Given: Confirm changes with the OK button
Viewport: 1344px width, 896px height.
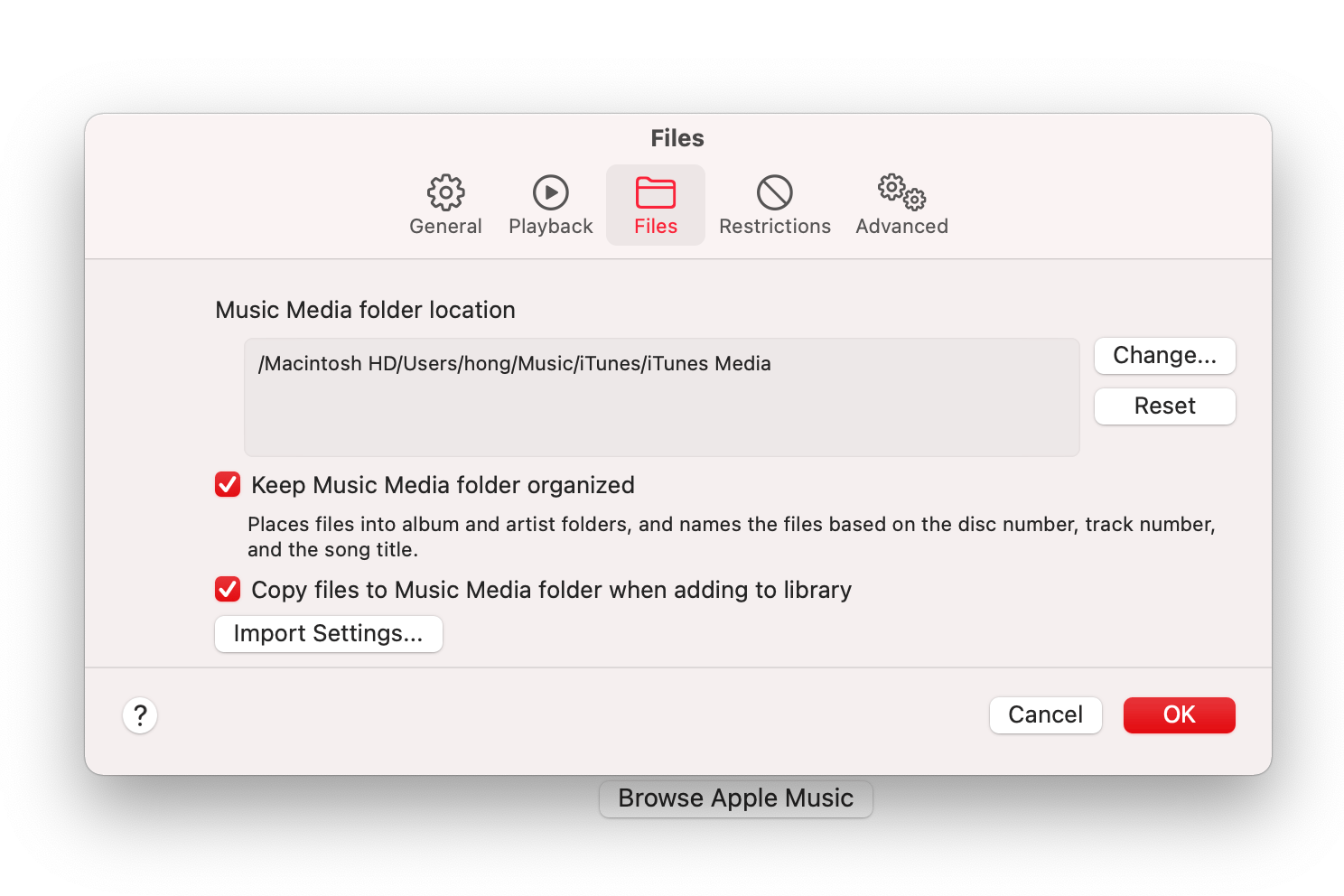Looking at the screenshot, I should (1179, 714).
